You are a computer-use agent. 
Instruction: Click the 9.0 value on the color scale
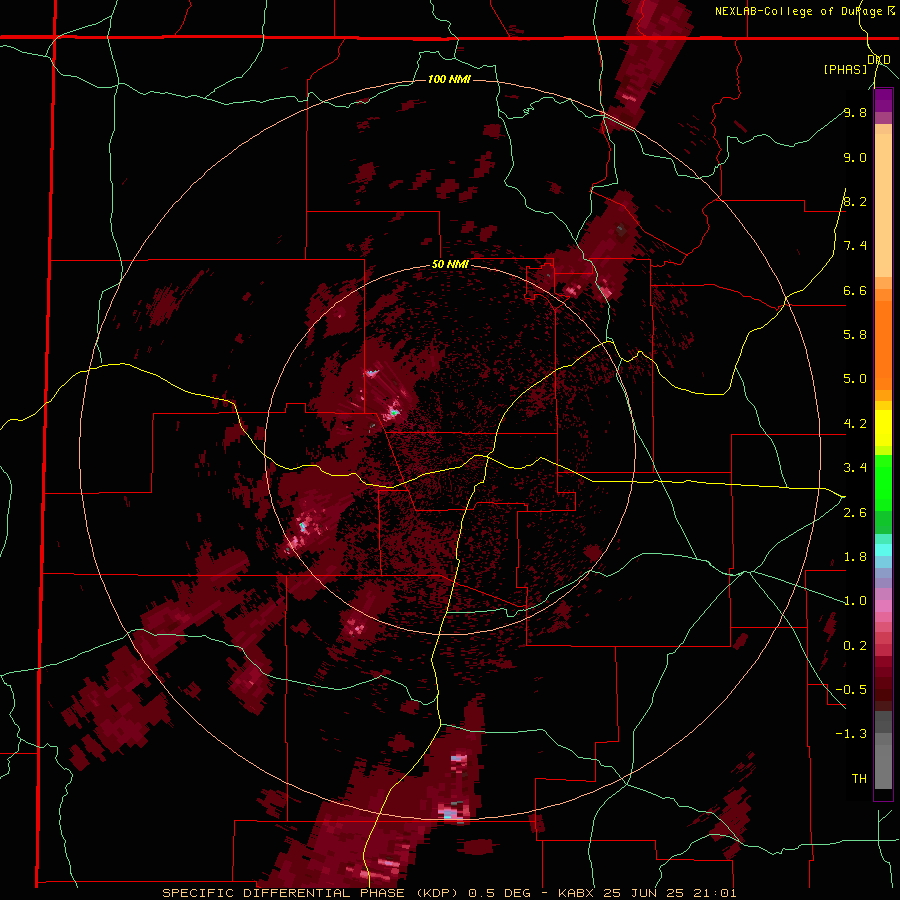click(855, 157)
